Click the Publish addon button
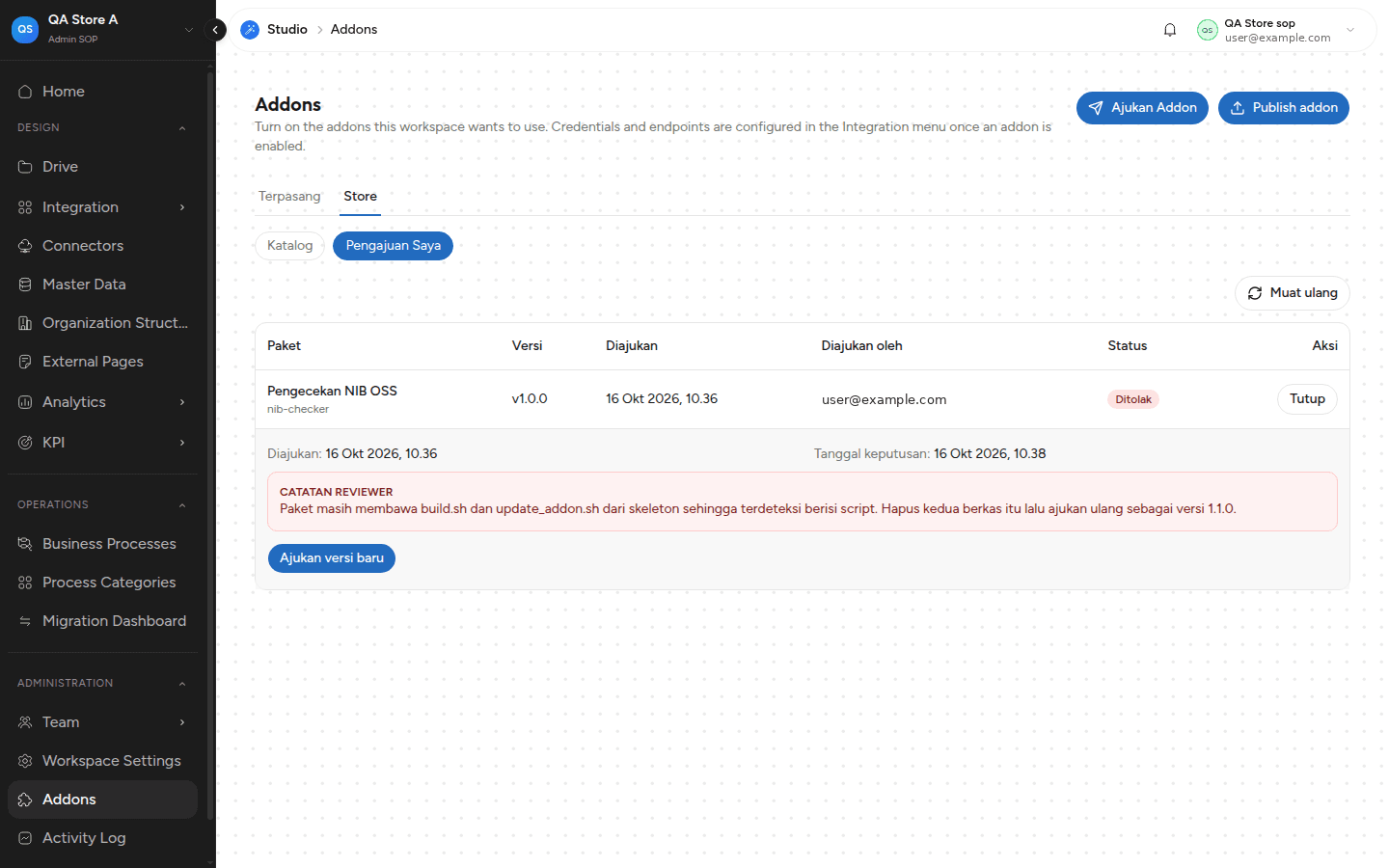 coord(1284,108)
